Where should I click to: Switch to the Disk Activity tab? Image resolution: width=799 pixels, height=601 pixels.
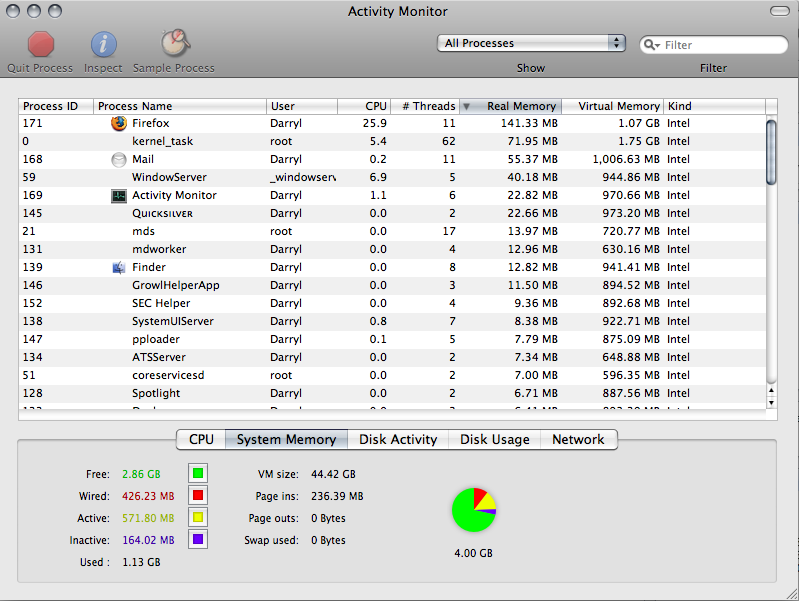pyautogui.click(x=398, y=439)
